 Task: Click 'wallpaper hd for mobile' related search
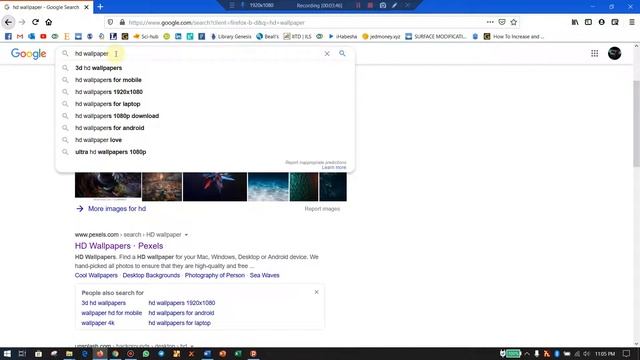click(x=111, y=313)
